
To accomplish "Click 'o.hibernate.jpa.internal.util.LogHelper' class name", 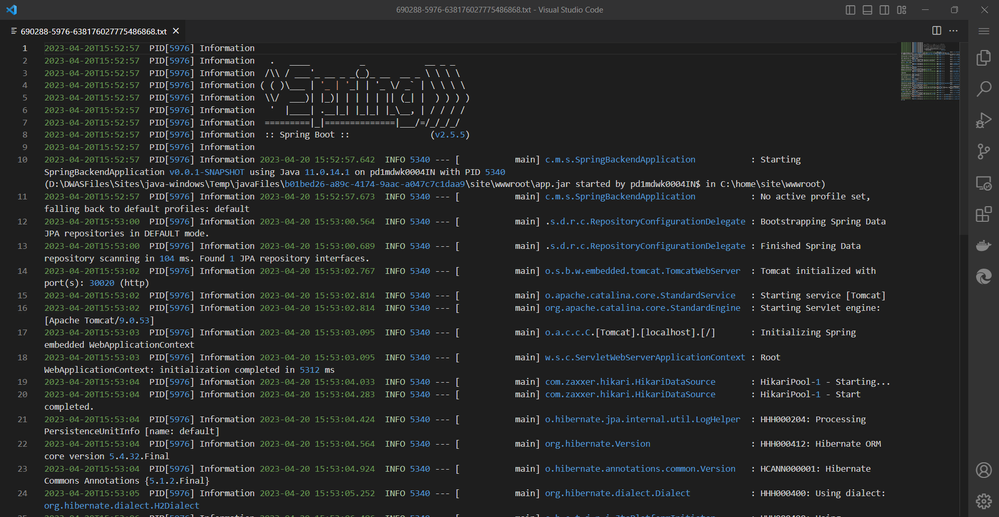I will (x=642, y=419).
